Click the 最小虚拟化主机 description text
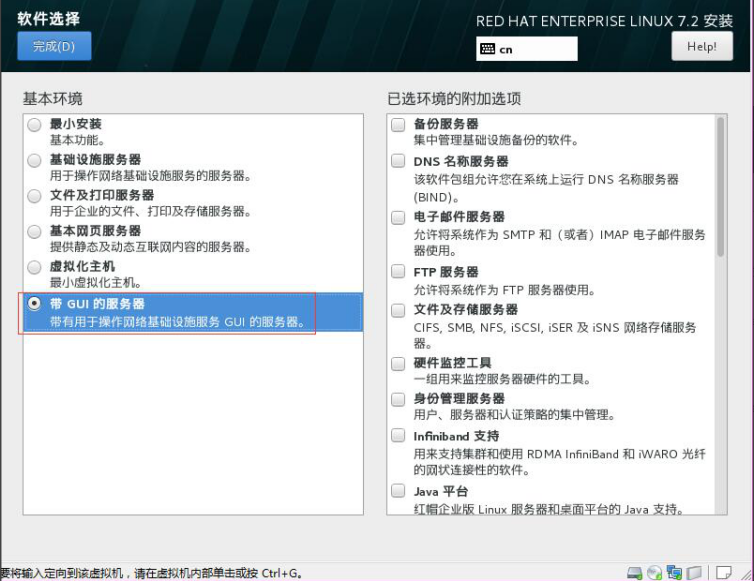 tap(96, 283)
